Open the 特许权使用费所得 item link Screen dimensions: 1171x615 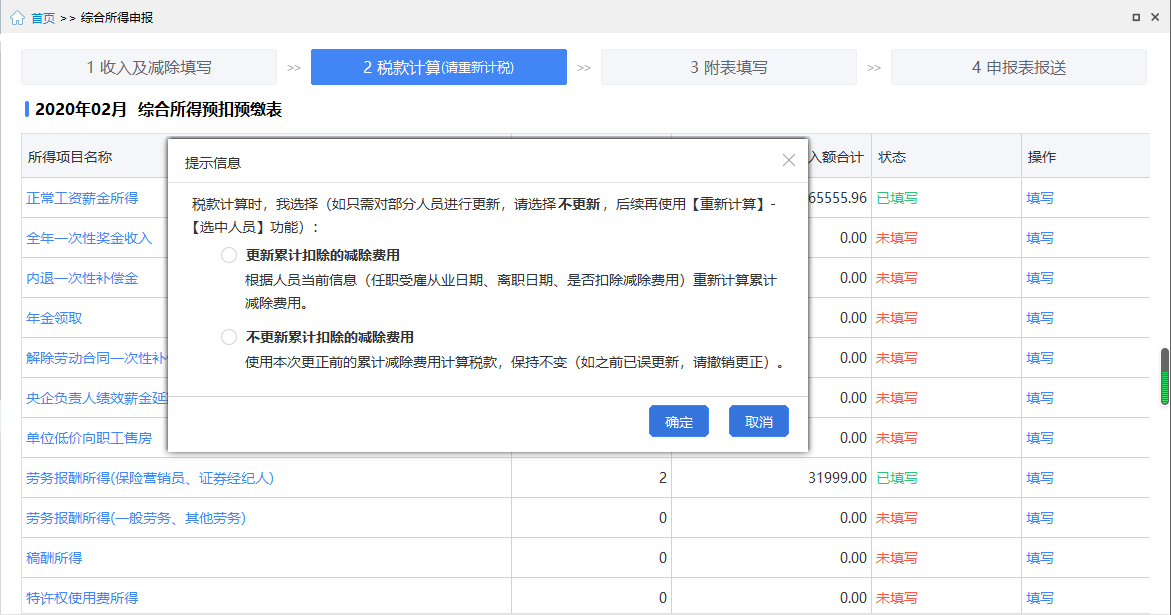point(82,598)
